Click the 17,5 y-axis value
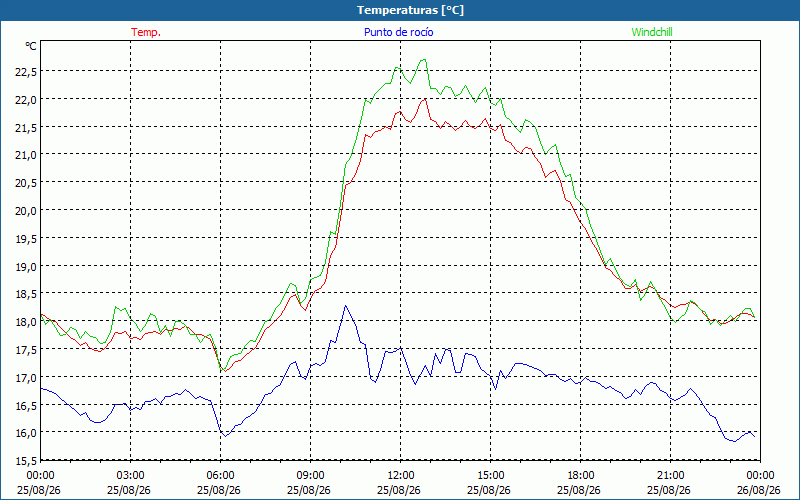The image size is (800, 500). (26, 350)
